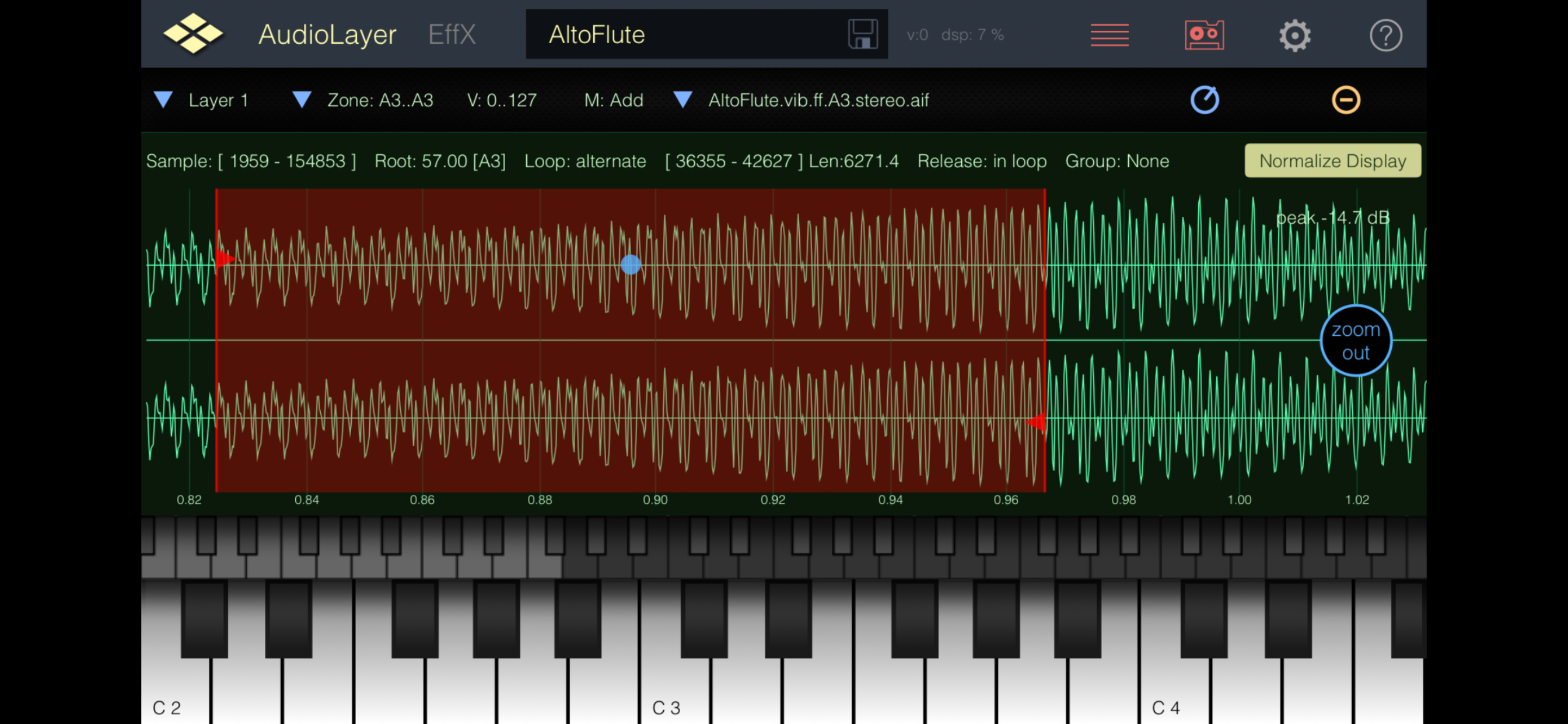Screen dimensions: 1568x724
Task: Remove zone with orange minus circle icon
Action: tap(1345, 100)
